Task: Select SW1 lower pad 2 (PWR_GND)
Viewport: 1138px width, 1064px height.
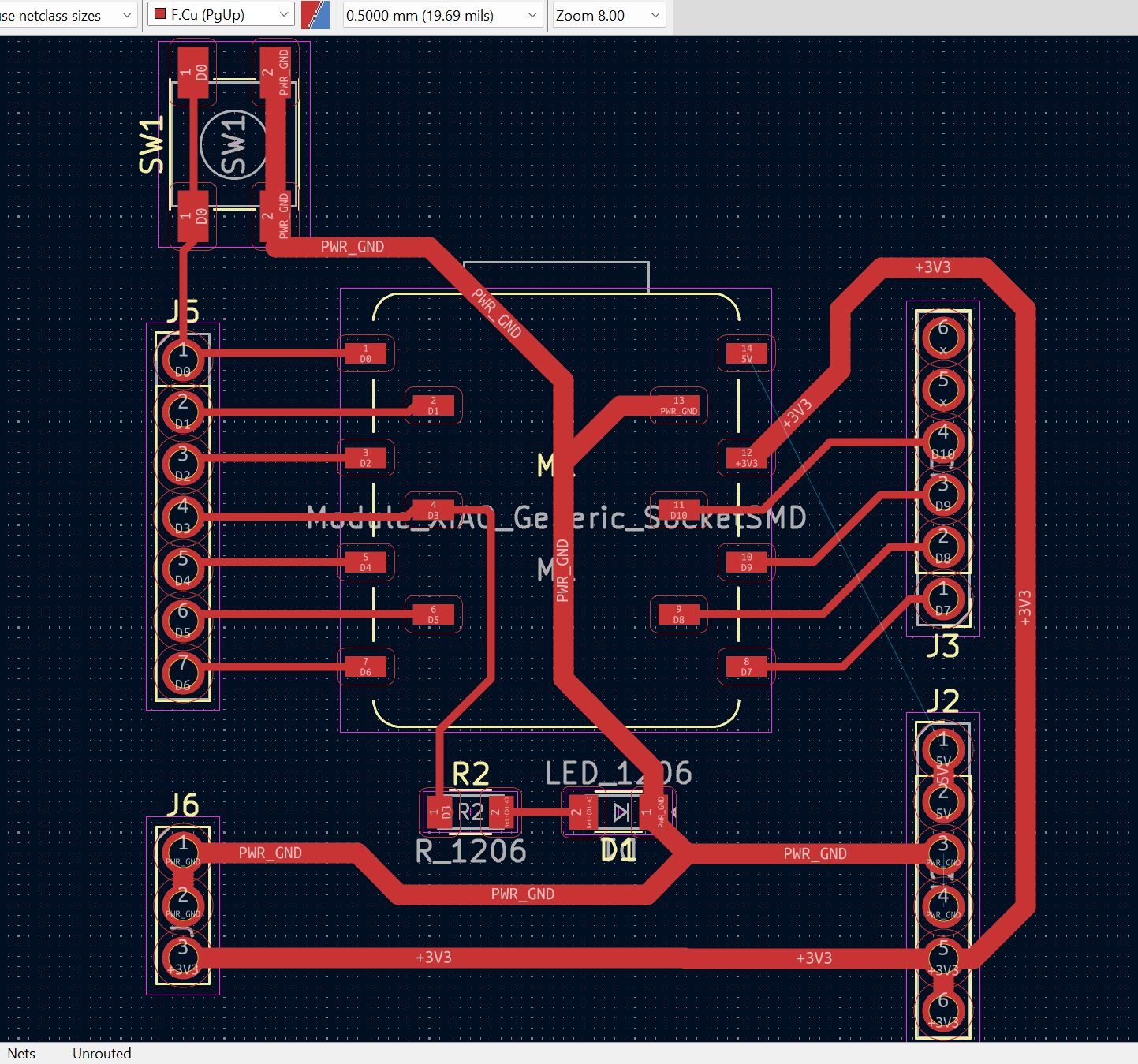Action: tap(274, 215)
